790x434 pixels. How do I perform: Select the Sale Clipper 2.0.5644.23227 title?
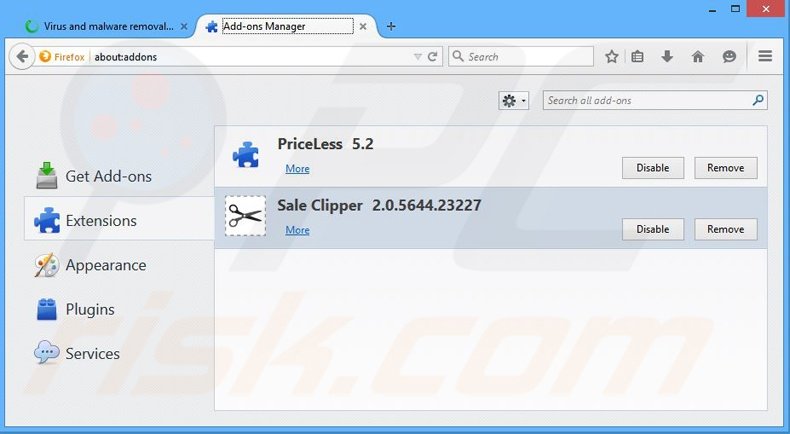379,205
